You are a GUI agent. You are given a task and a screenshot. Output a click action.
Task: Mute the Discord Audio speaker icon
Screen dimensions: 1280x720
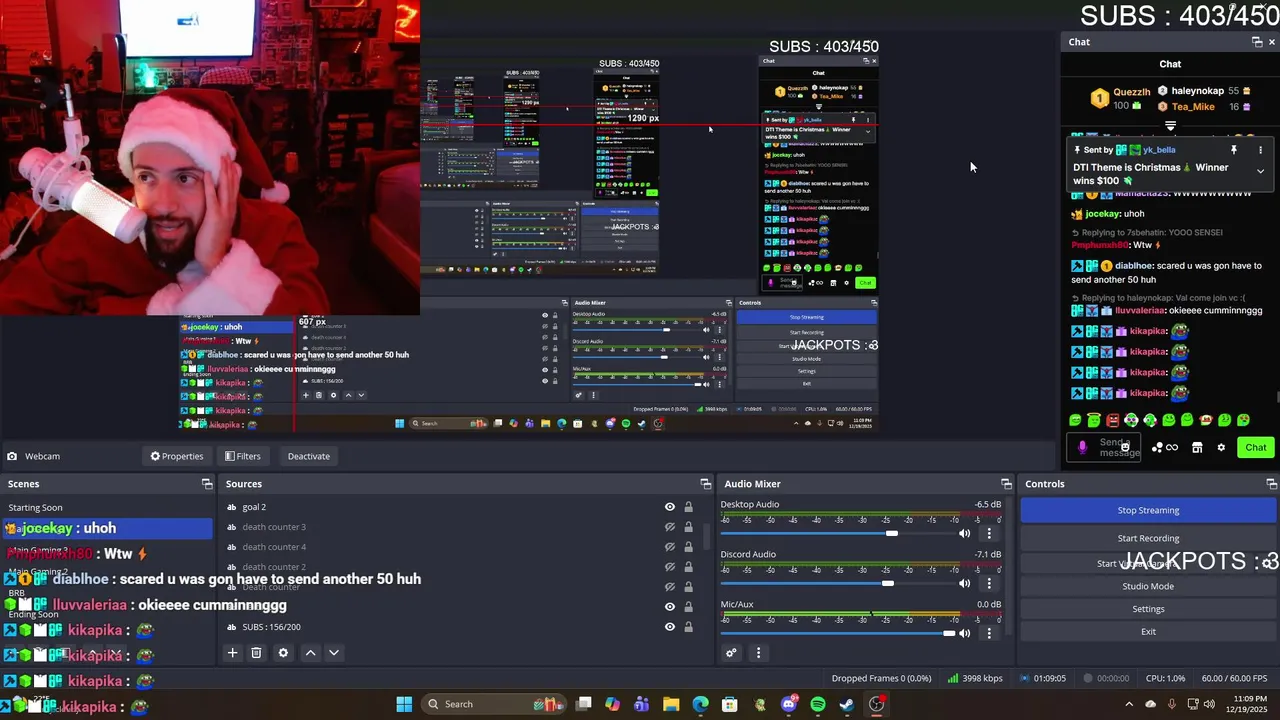[964, 583]
